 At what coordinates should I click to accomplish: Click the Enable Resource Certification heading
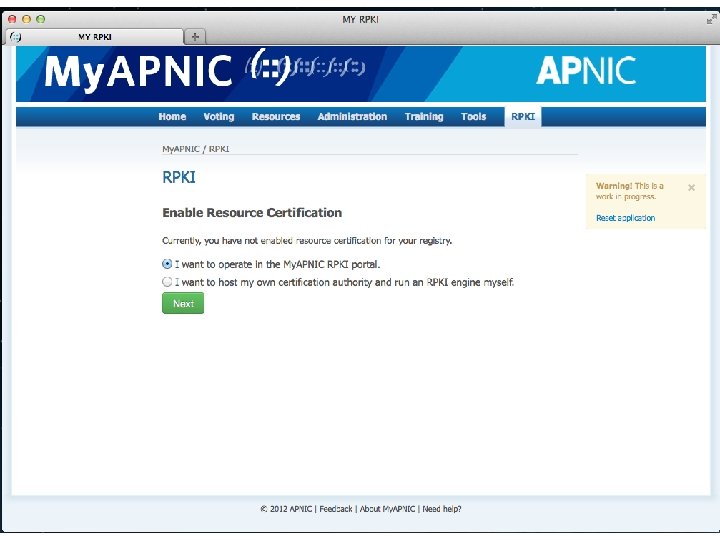[x=252, y=213]
